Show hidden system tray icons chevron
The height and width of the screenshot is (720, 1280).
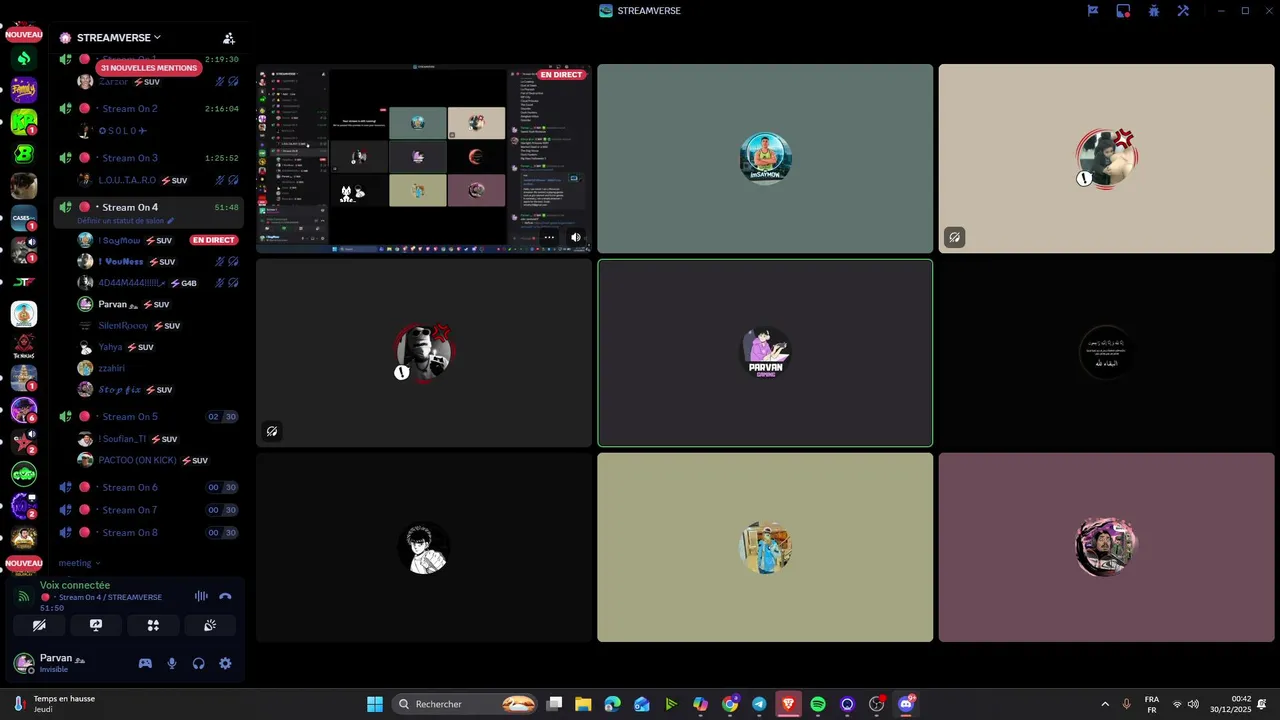tap(1105, 704)
